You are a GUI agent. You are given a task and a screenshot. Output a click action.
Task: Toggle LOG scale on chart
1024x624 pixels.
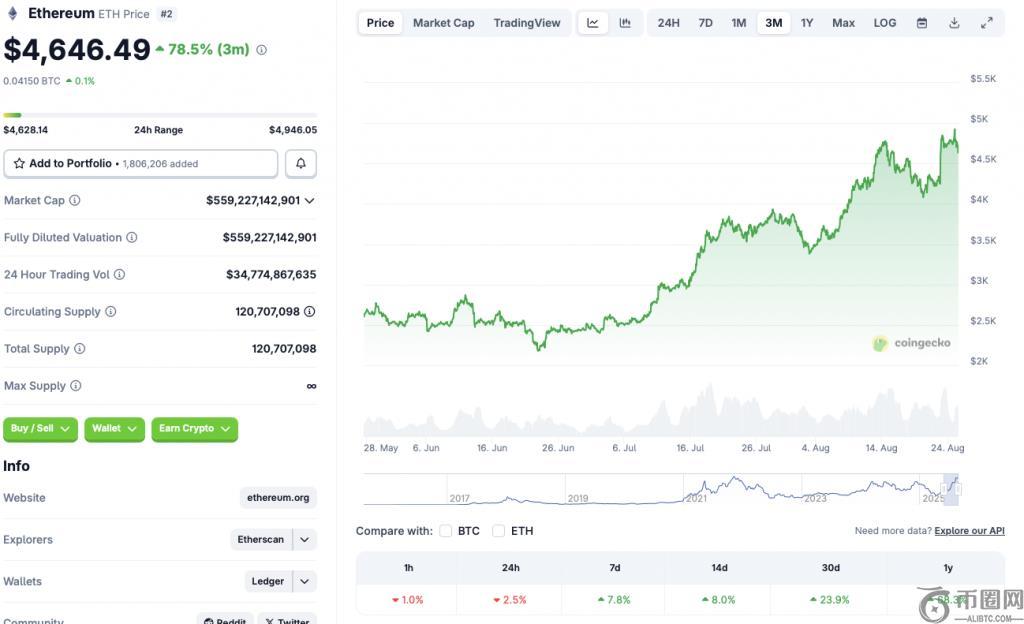885,23
